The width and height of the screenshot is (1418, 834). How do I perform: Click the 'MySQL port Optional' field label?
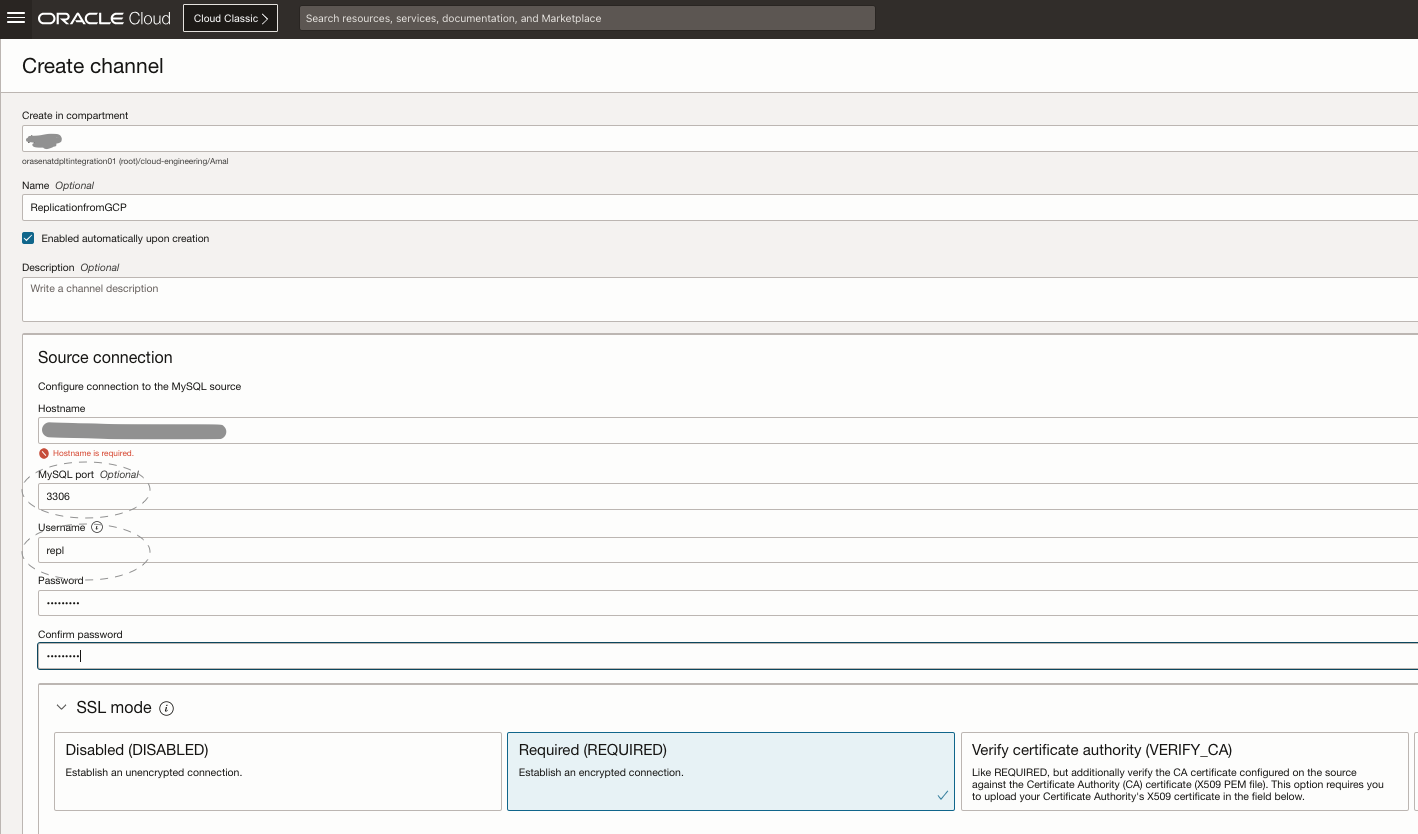pos(88,474)
